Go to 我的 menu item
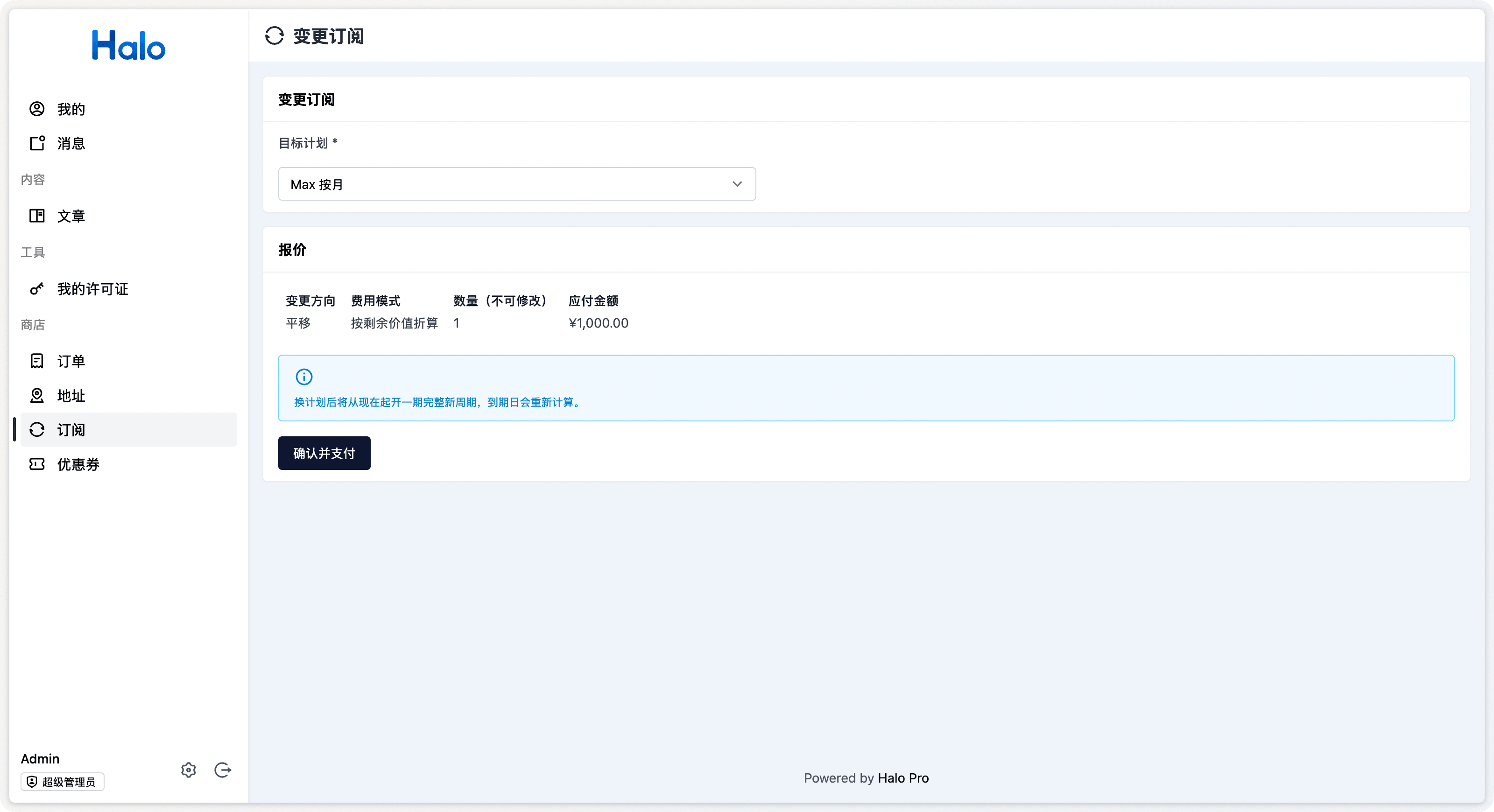The image size is (1494, 812). click(x=129, y=109)
